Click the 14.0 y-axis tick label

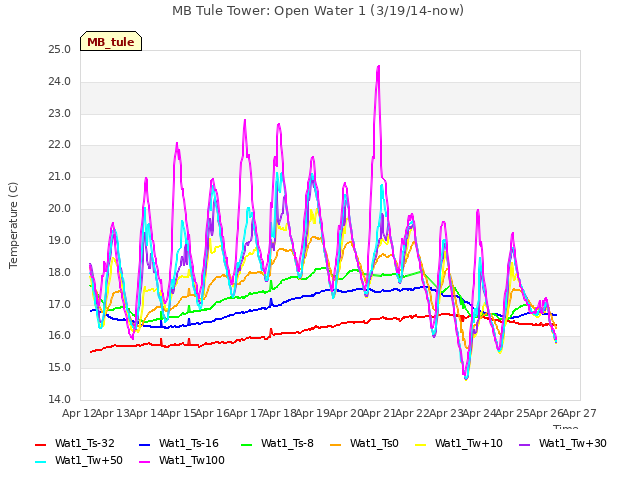coord(60,400)
